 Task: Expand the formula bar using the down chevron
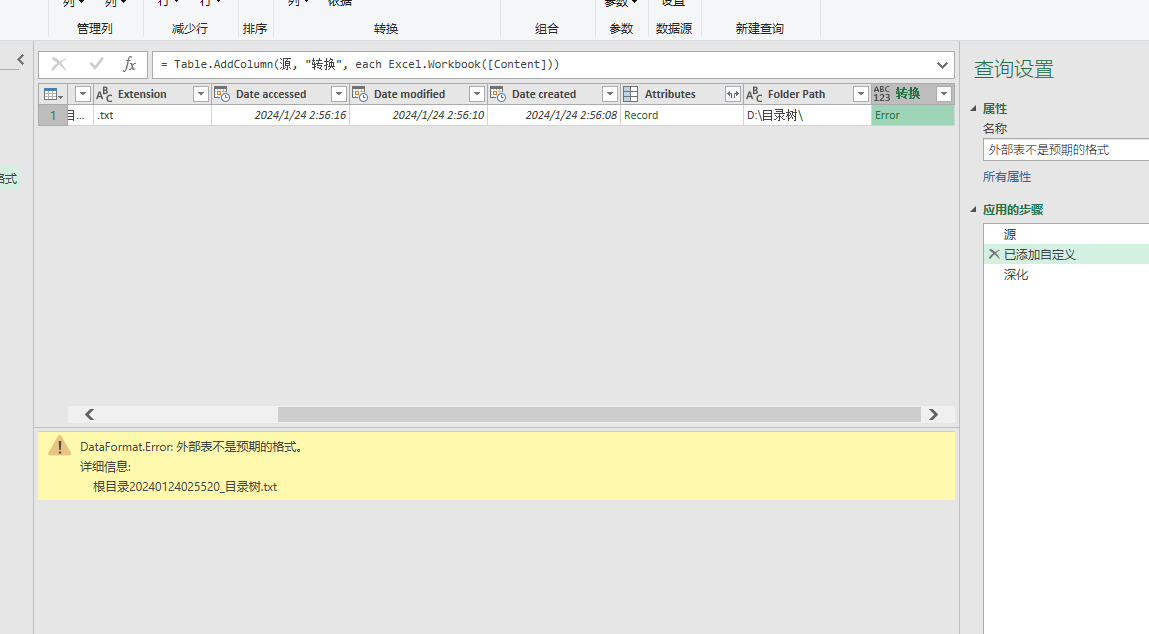click(x=941, y=64)
